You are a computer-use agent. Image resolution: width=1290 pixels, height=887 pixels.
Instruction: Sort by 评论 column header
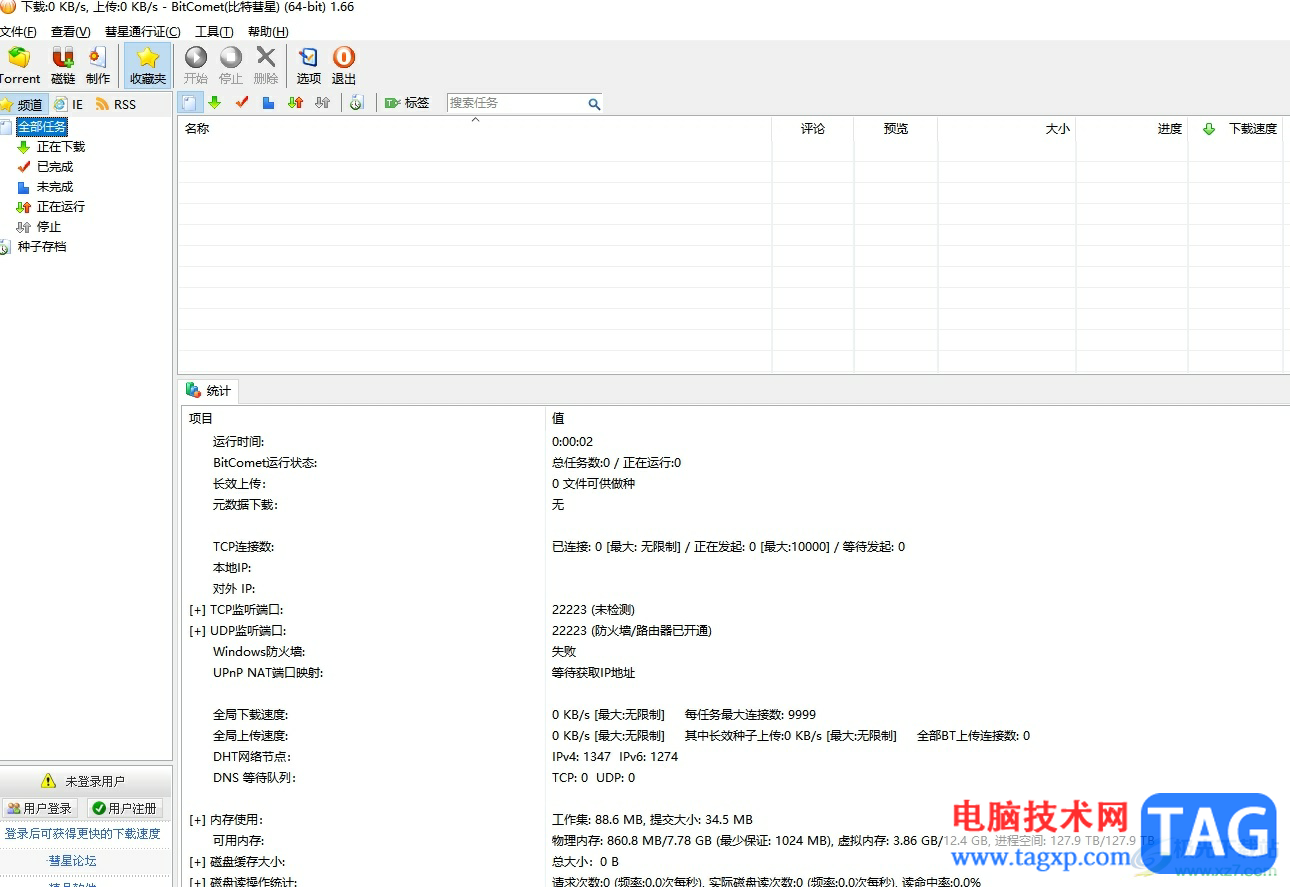[x=813, y=128]
